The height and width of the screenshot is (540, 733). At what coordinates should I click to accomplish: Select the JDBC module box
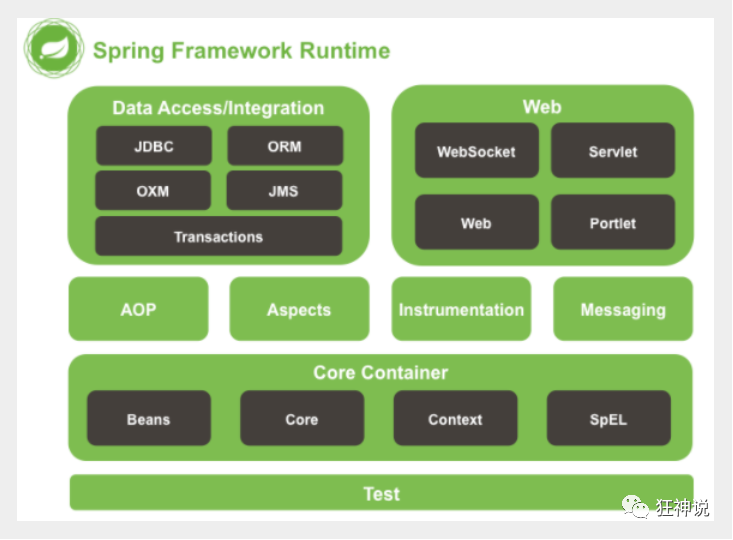tap(154, 146)
